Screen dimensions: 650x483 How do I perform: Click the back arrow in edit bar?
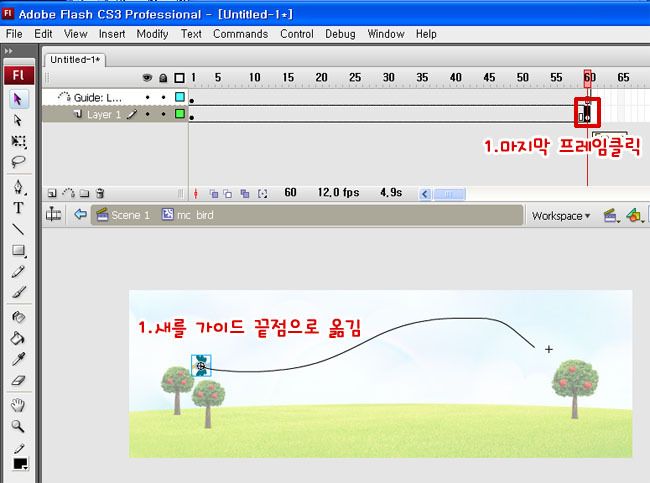coord(80,215)
